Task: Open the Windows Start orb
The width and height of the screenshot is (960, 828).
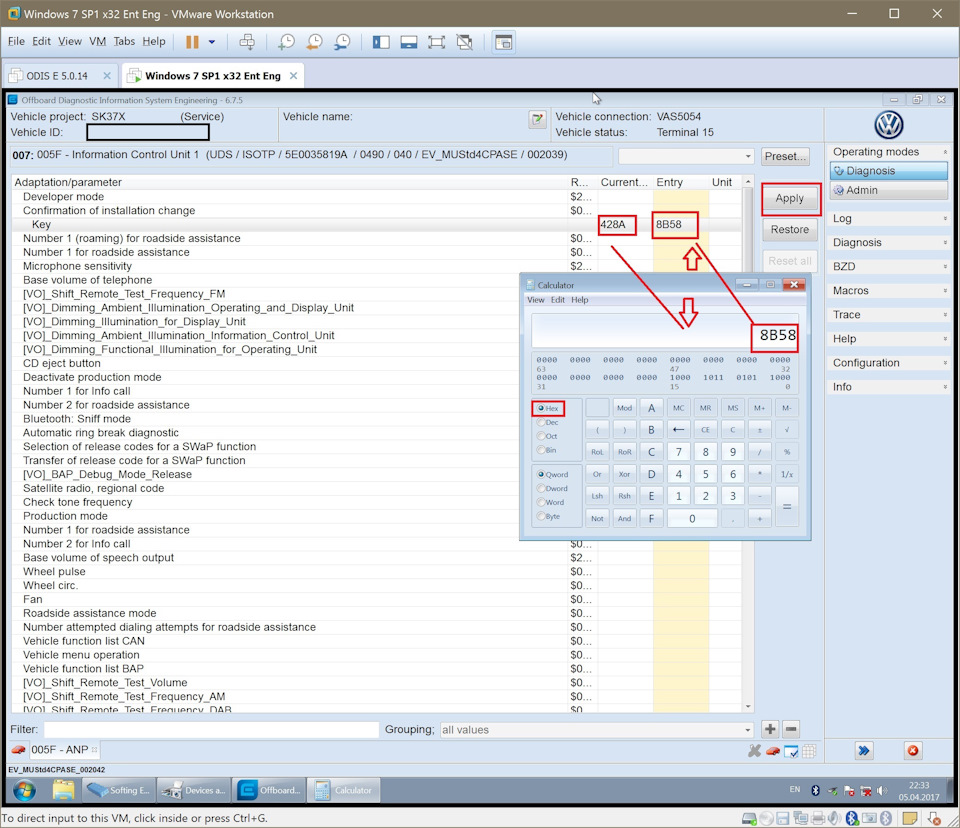Action: pyautogui.click(x=24, y=791)
